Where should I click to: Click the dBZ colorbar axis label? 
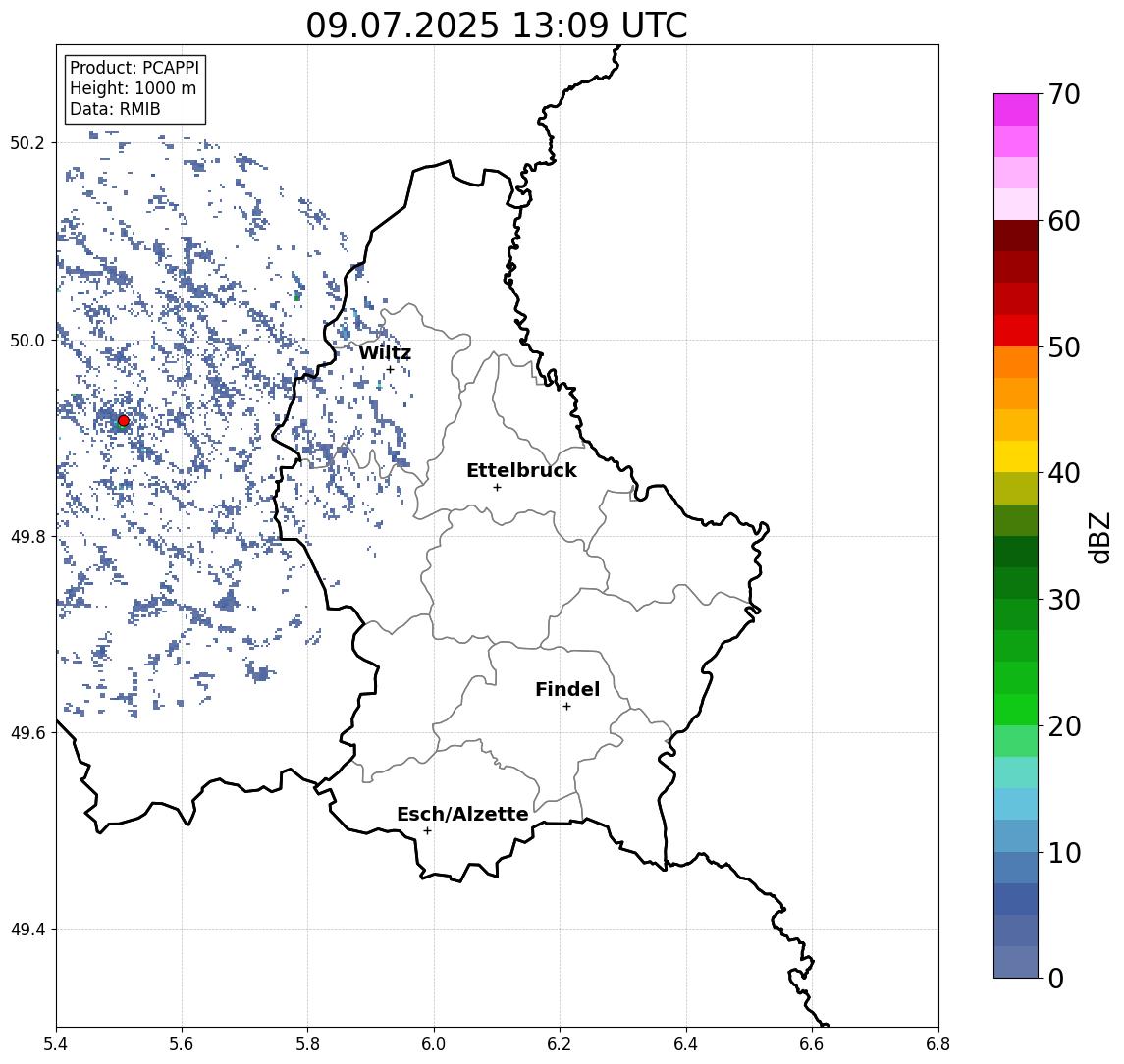1099,538
